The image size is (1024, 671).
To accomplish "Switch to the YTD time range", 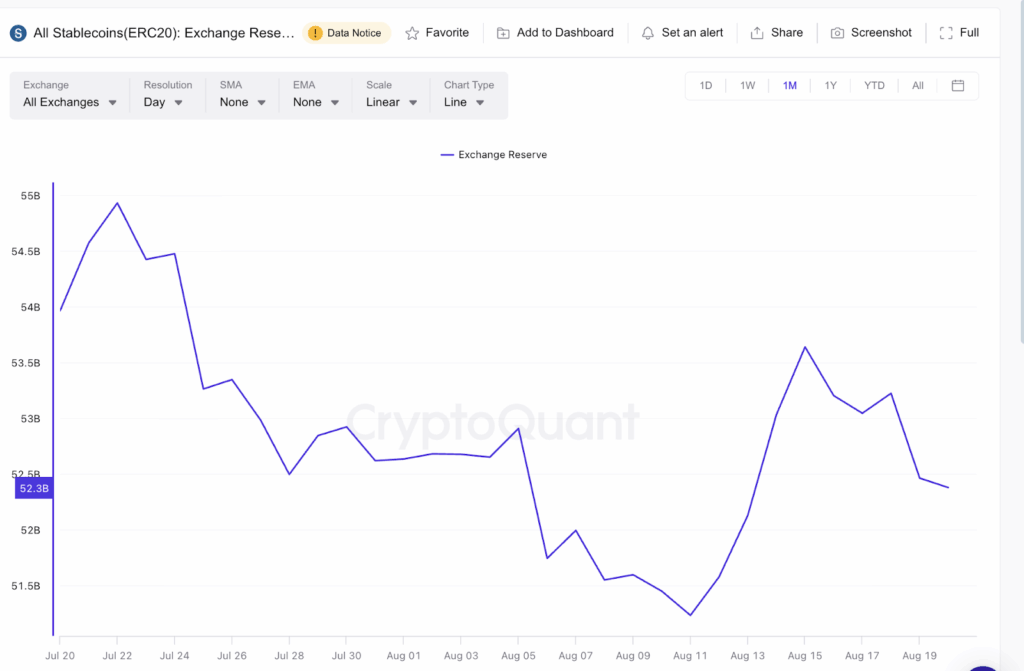I will 874,86.
